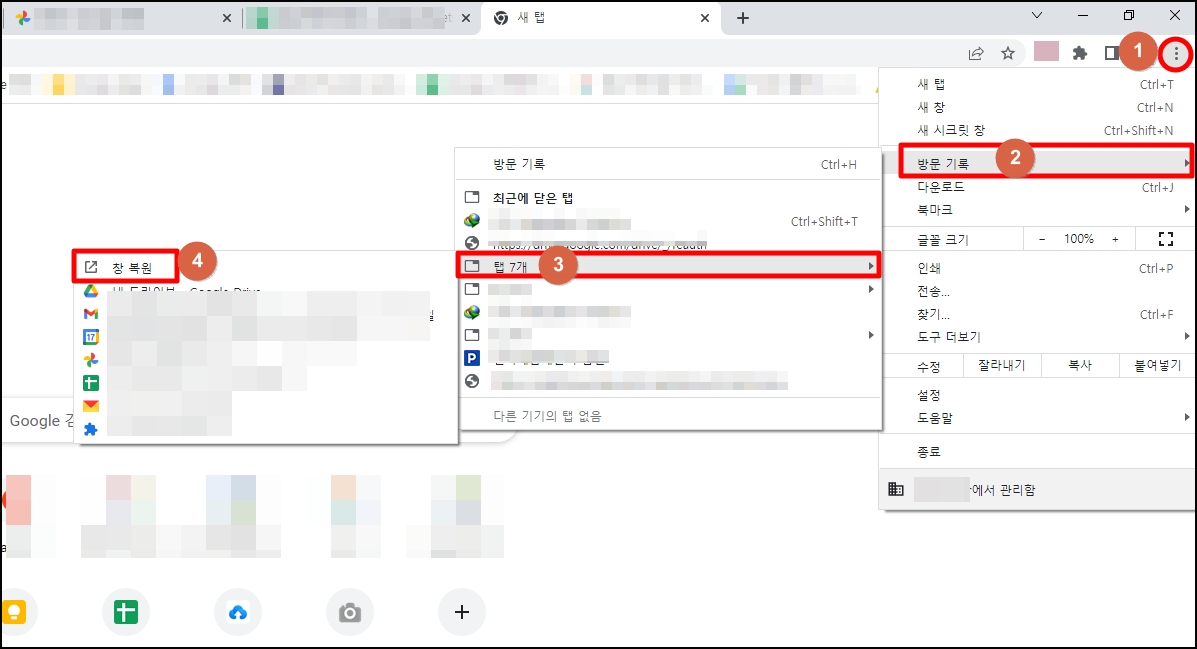1197x649 pixels.
Task: Select the Google Drive icon in the submenu
Action: tap(92, 291)
